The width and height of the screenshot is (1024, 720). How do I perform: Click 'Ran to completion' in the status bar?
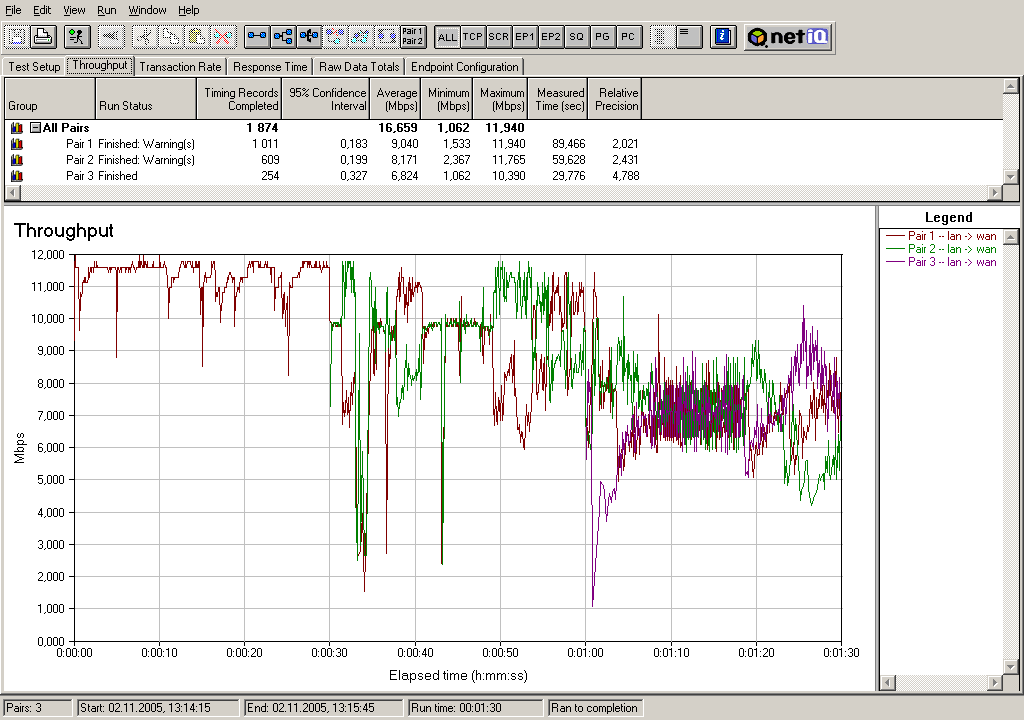coord(594,708)
